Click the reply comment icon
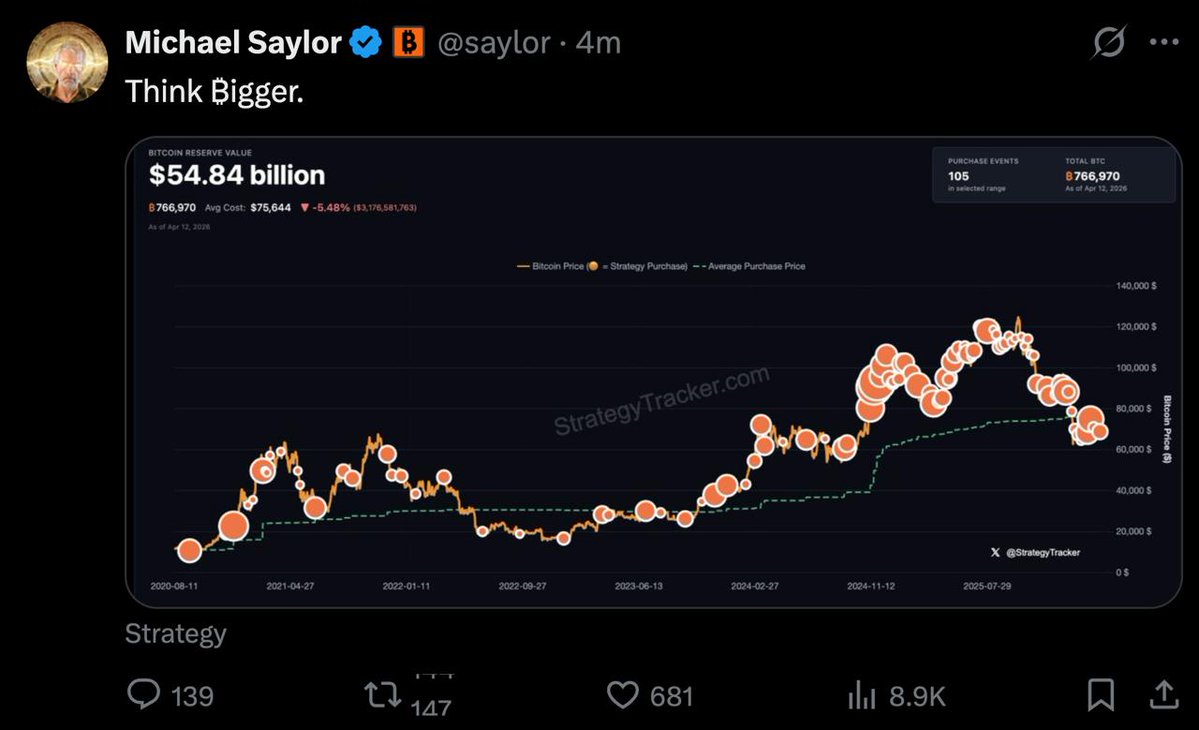Image resolution: width=1199 pixels, height=730 pixels. pos(145,694)
